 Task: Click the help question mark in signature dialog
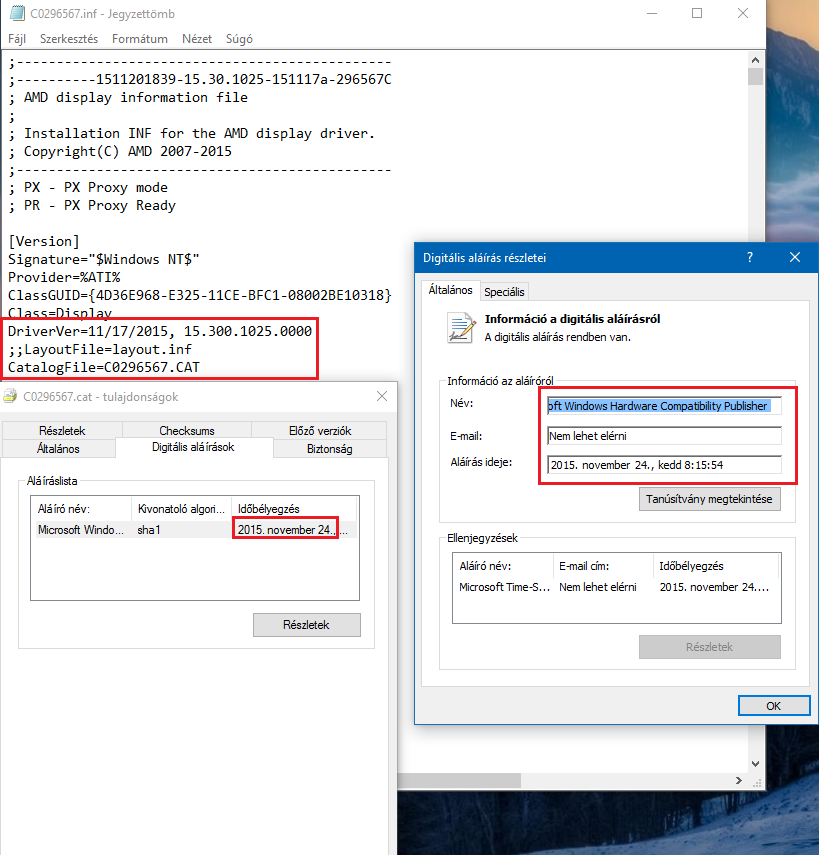click(x=750, y=257)
